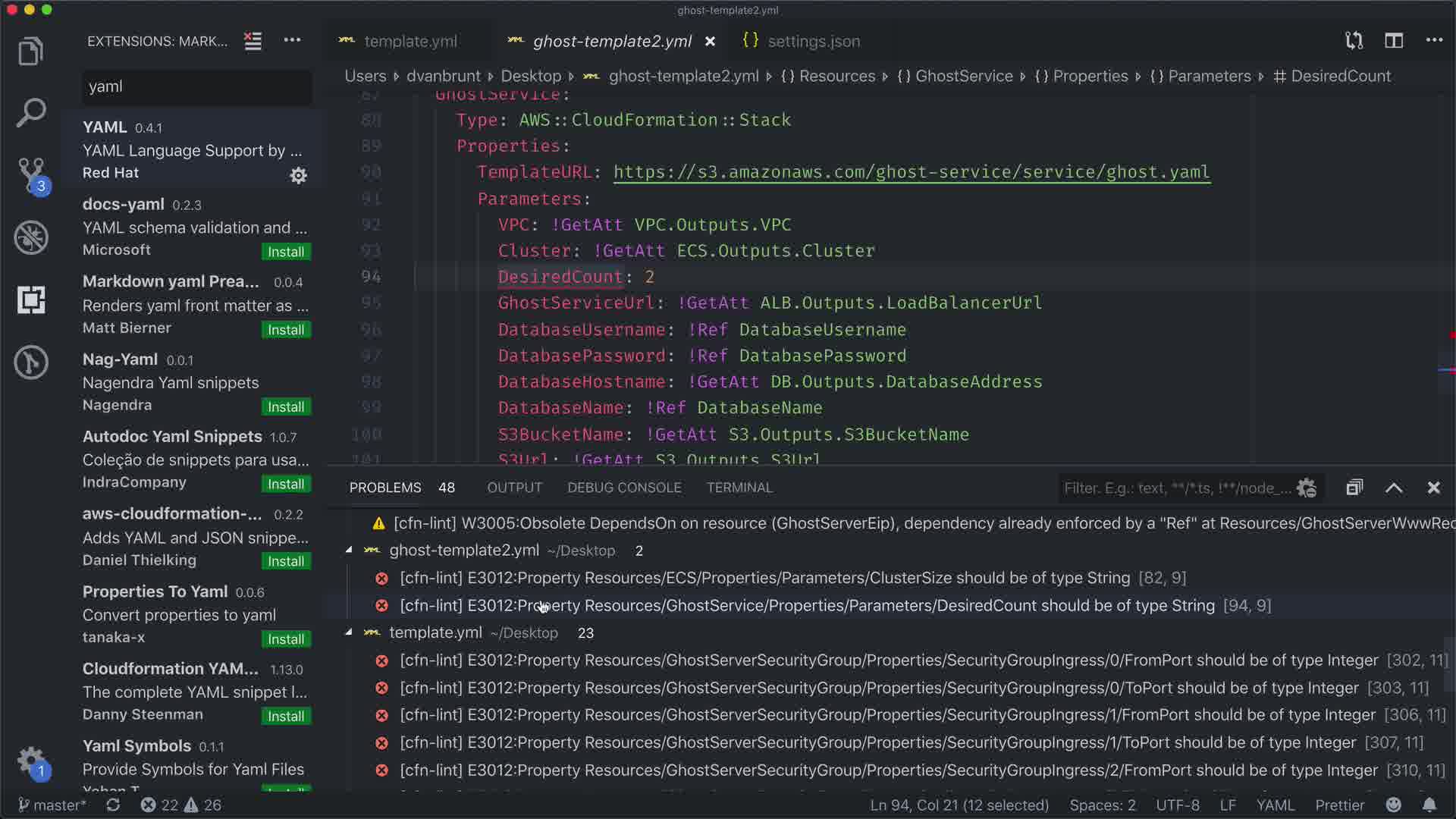This screenshot has height=819, width=1456.
Task: Clear the extensions search results
Action: point(253,41)
